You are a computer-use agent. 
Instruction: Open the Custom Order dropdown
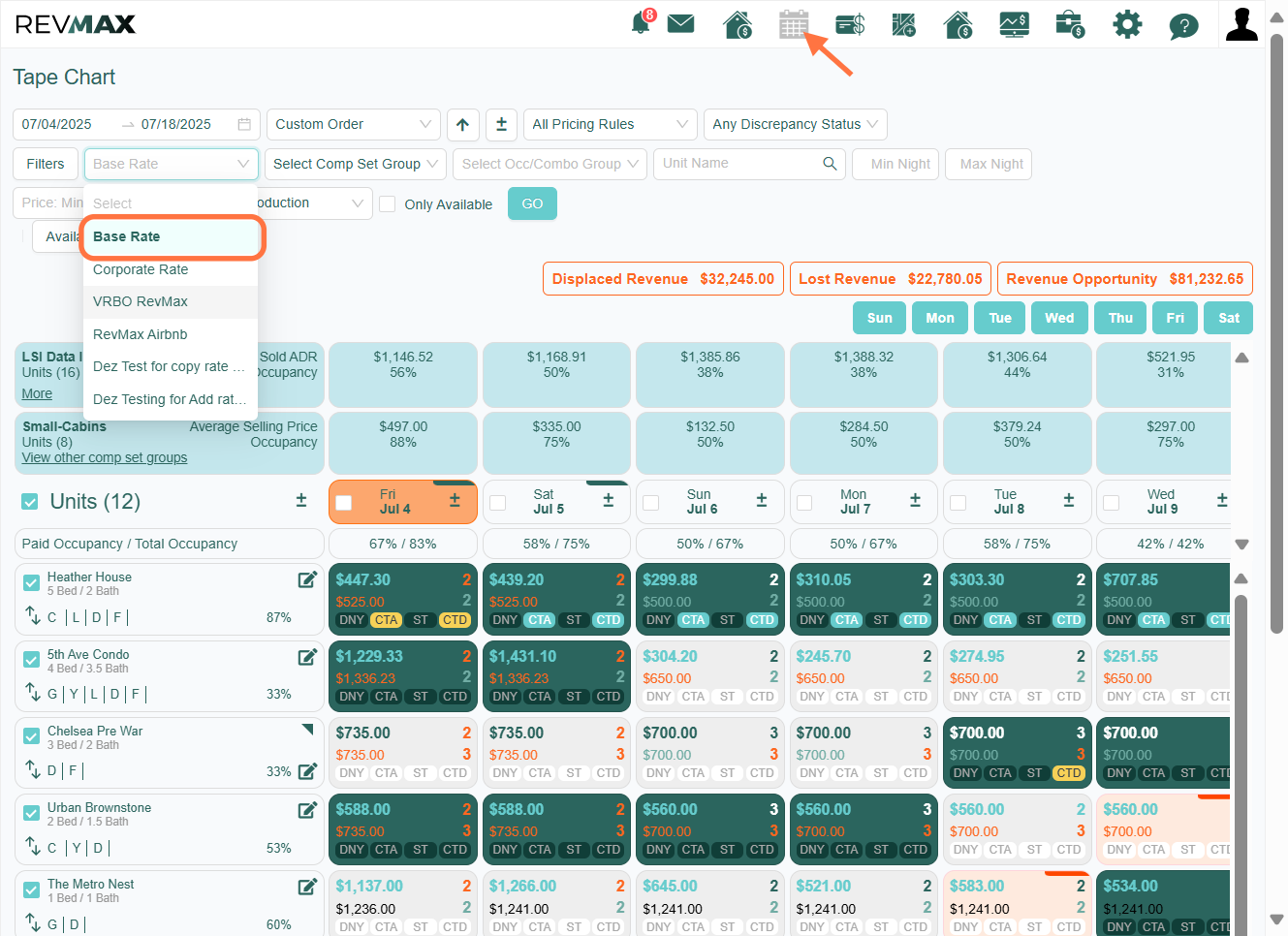[x=354, y=124]
